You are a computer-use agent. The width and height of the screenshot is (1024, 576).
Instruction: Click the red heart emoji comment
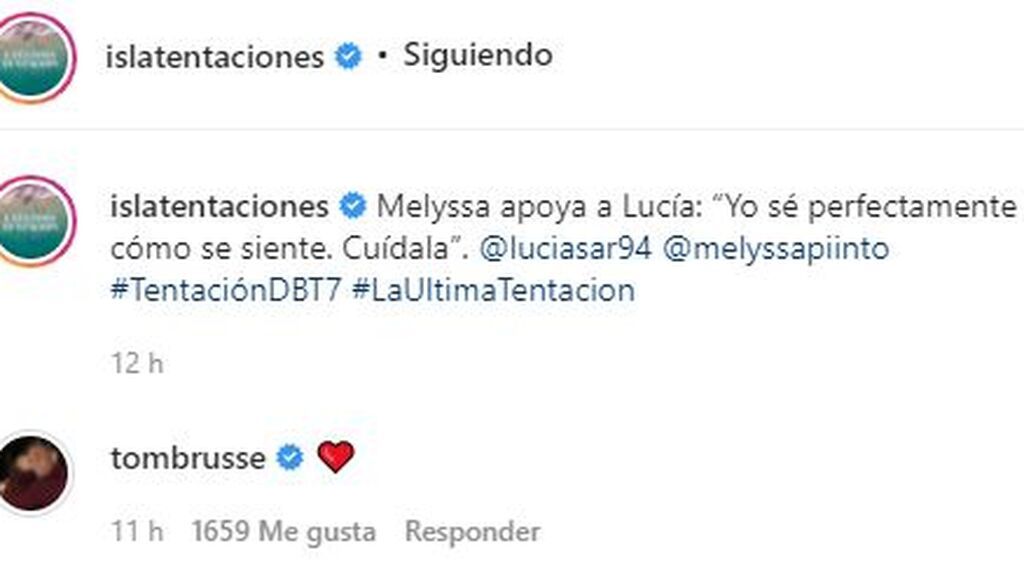pyautogui.click(x=335, y=458)
